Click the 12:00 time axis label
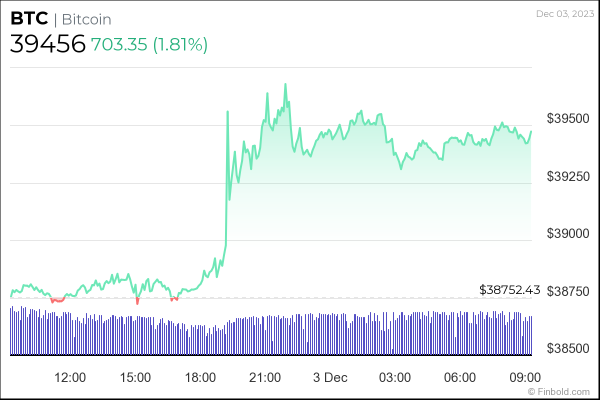Screen dimensions: 600x400 [x=69, y=377]
